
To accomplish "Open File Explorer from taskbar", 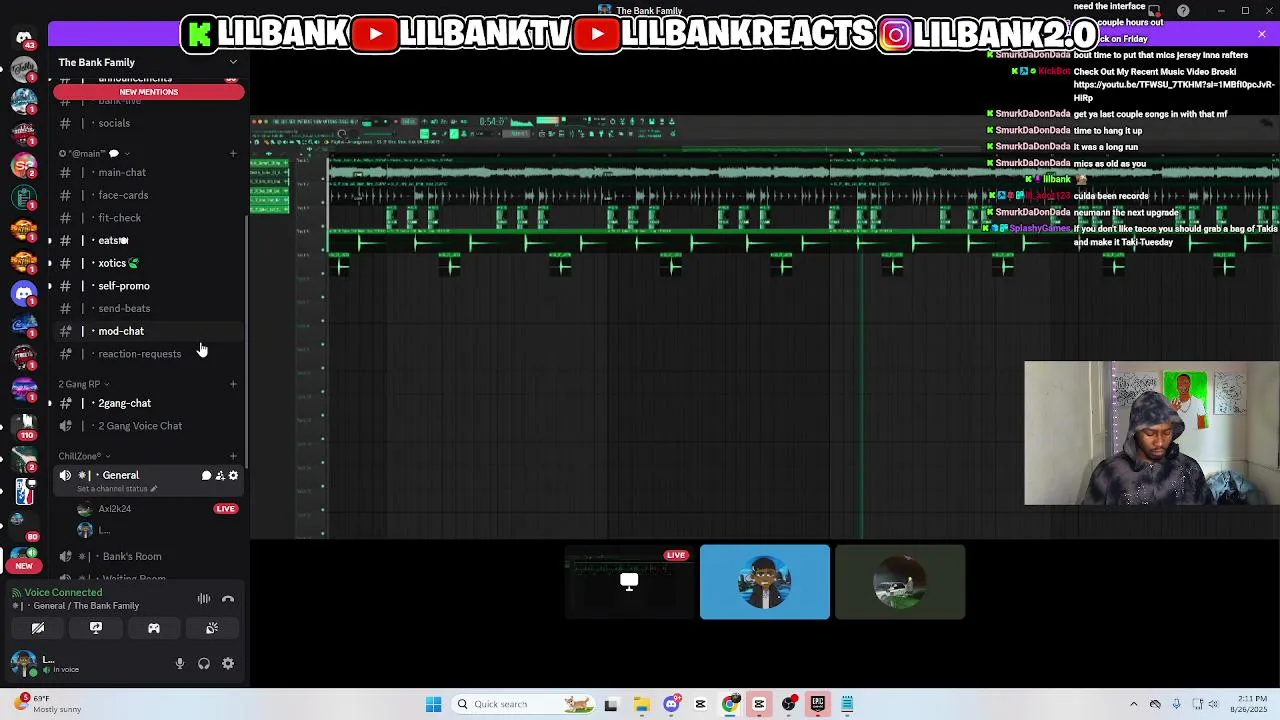I will pyautogui.click(x=641, y=704).
